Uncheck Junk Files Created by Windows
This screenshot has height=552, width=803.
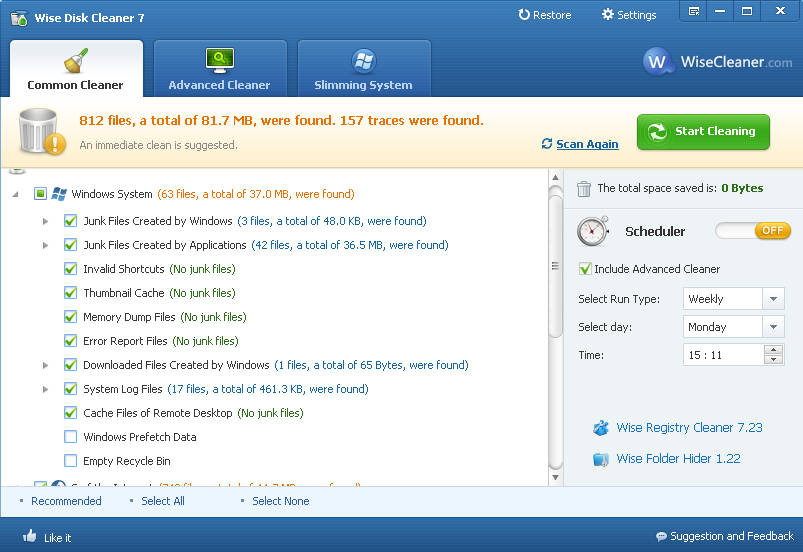[71, 221]
